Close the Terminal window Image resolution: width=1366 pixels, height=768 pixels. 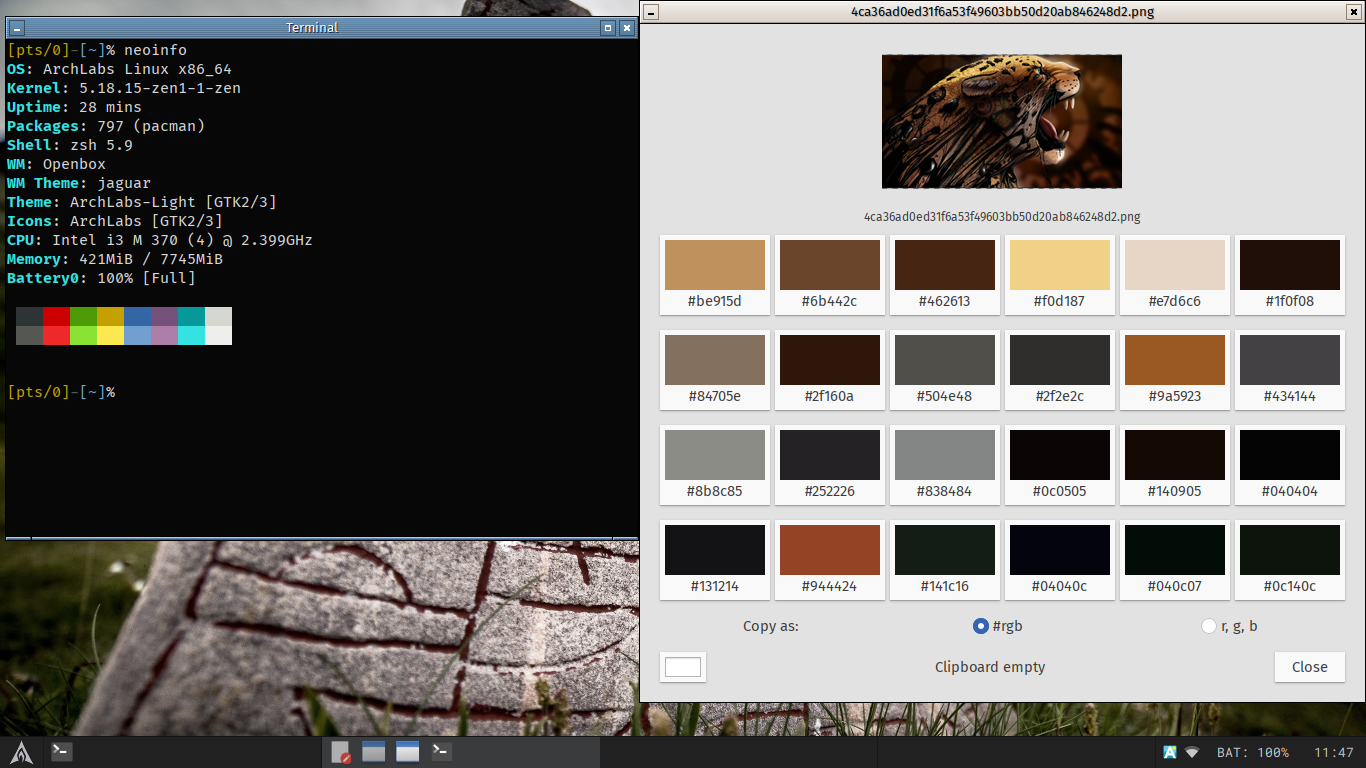click(627, 28)
